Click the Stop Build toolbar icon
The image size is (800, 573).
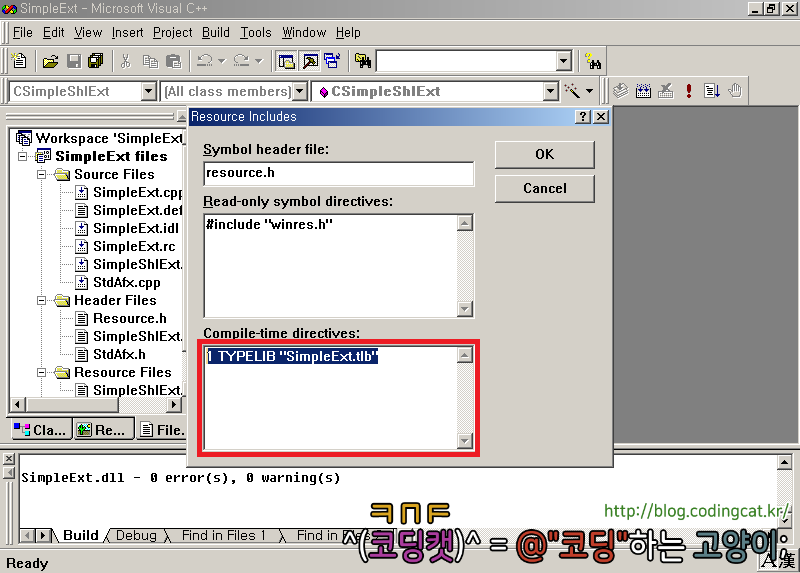click(x=666, y=91)
